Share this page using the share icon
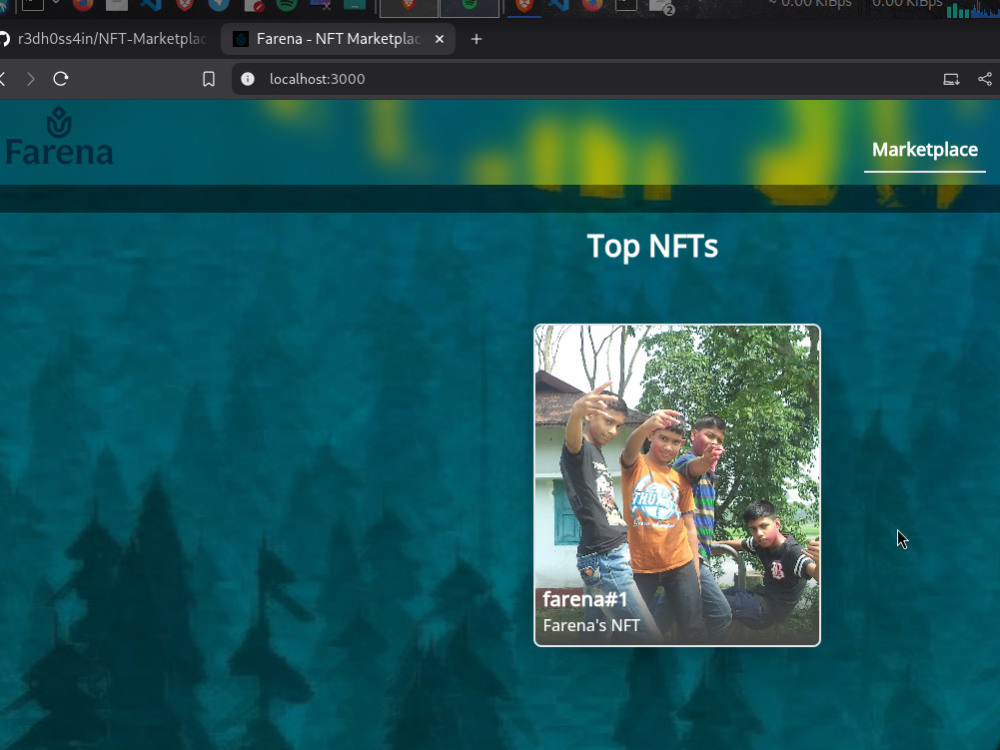The height and width of the screenshot is (750, 1000). click(x=985, y=79)
